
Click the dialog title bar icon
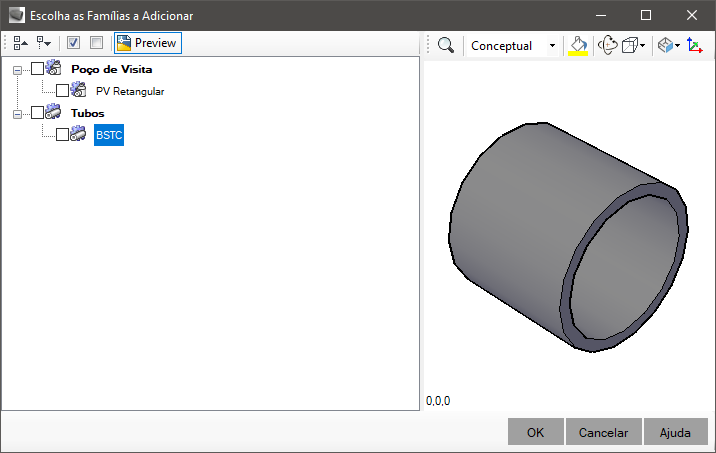coord(17,15)
